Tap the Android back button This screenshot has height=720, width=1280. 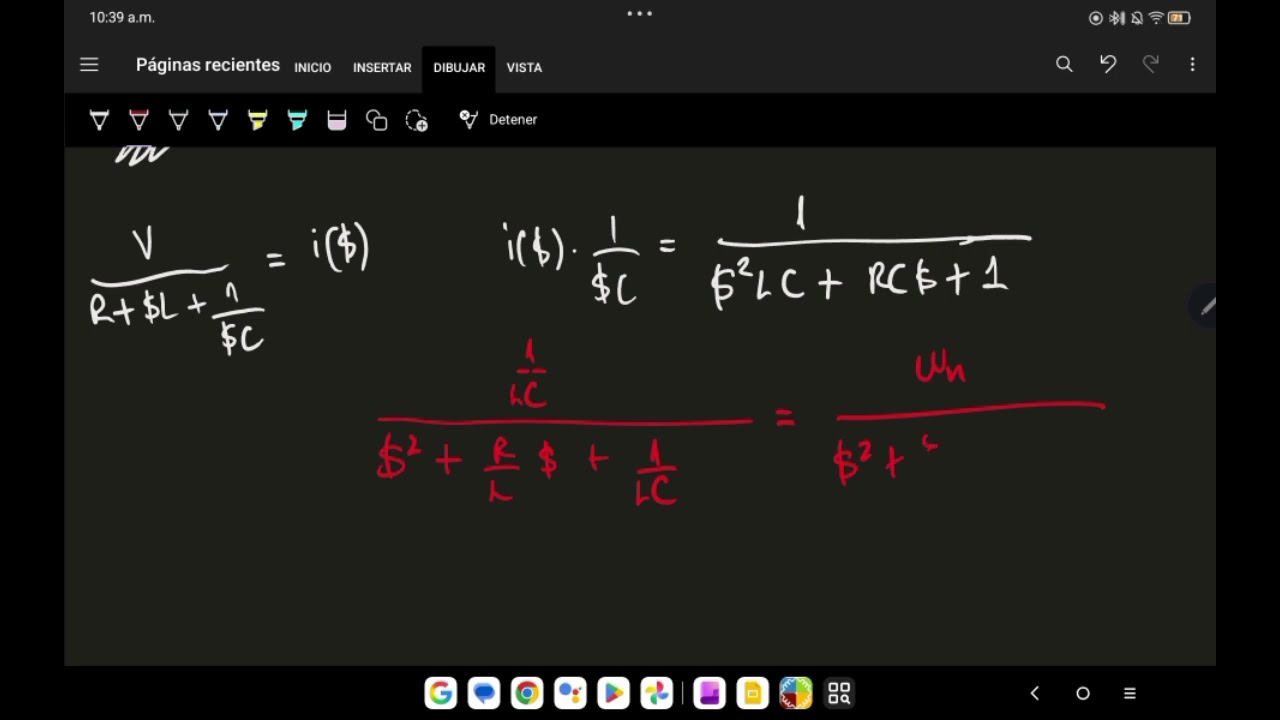[x=1035, y=693]
